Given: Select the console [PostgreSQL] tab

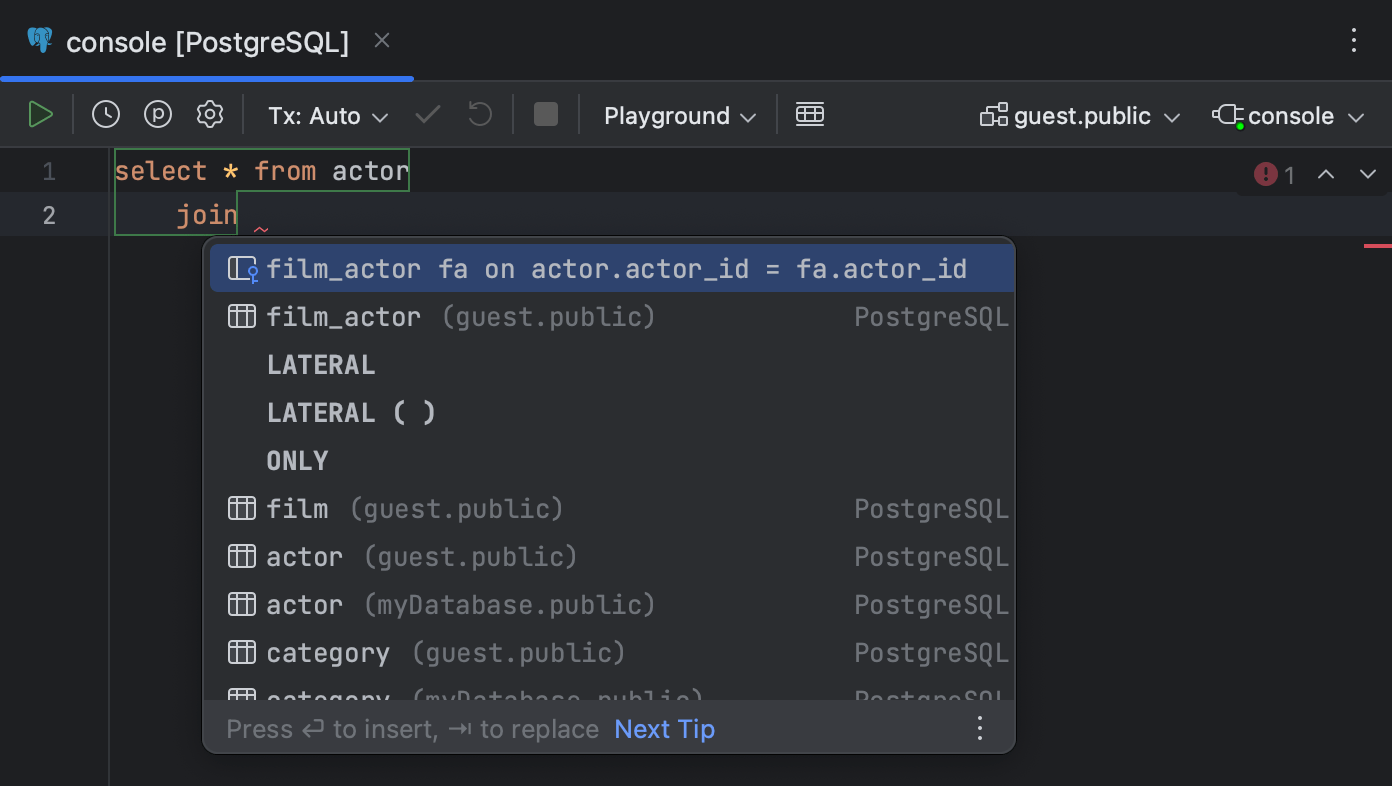Looking at the screenshot, I should pyautogui.click(x=205, y=42).
